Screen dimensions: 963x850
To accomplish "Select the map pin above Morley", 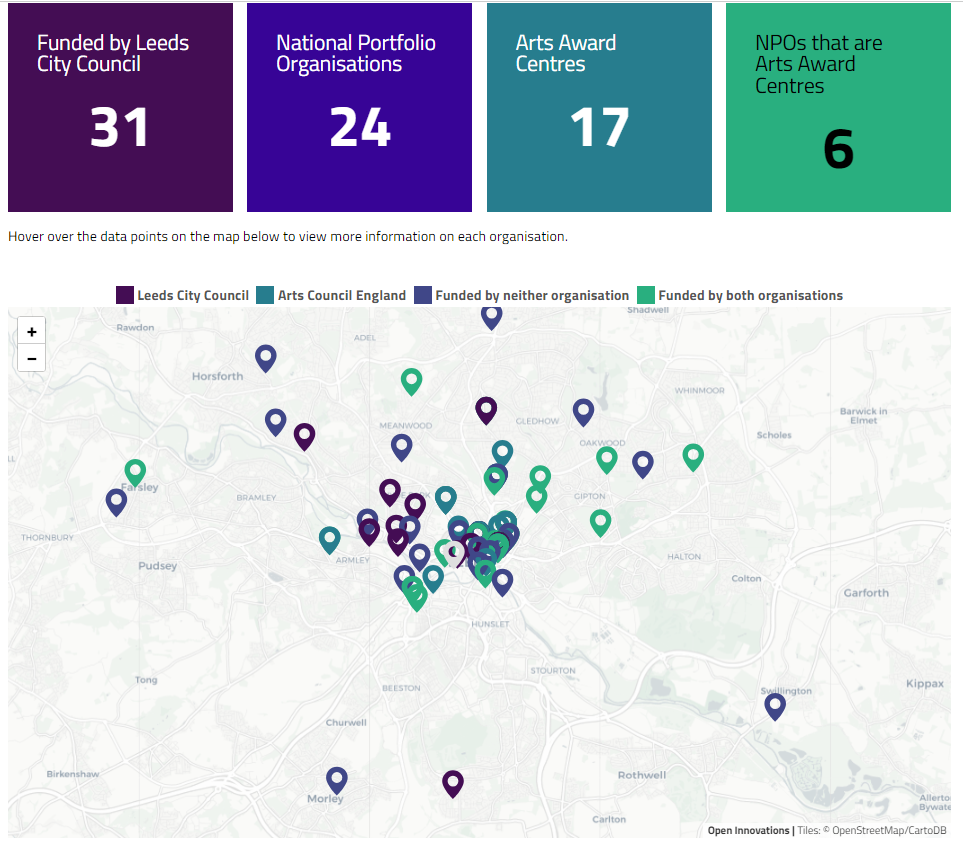I will click(337, 781).
